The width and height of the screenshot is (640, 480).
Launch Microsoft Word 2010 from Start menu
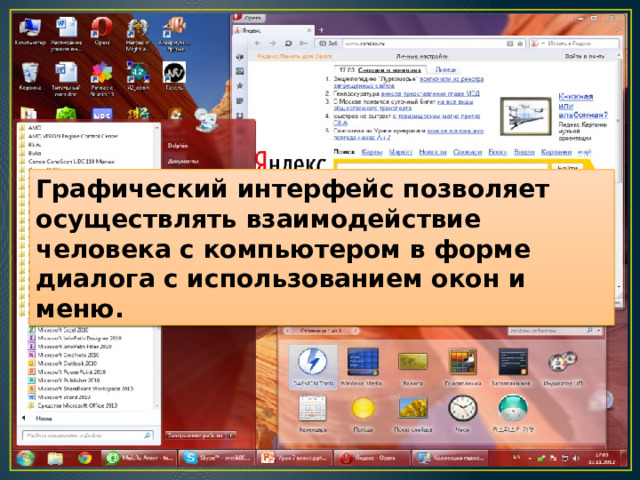59,397
